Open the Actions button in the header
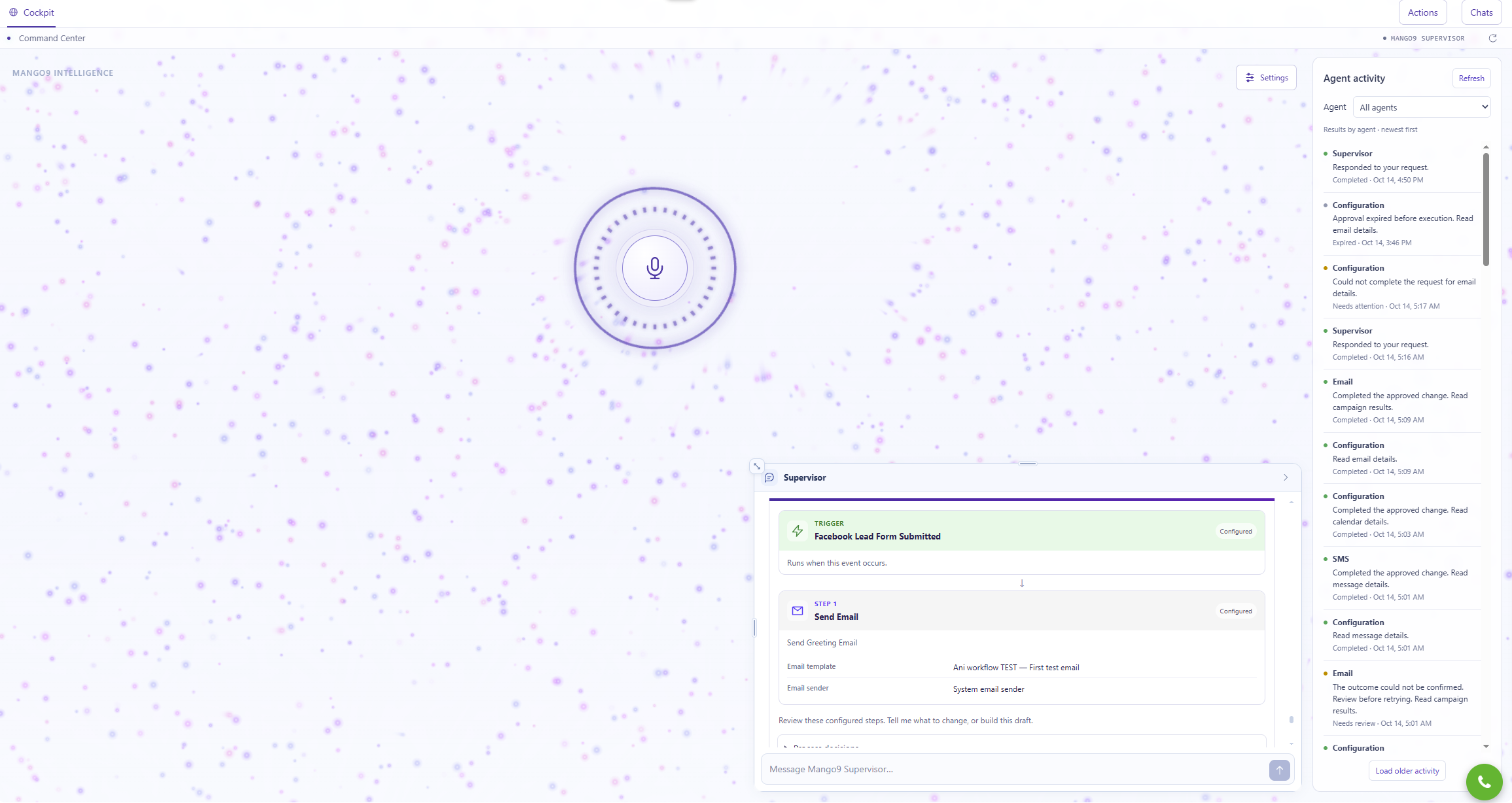Screen dimensions: 1512x803 tap(1423, 12)
